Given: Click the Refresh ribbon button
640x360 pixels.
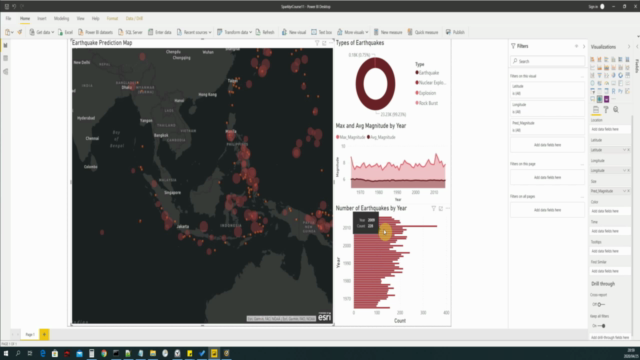Looking at the screenshot, I should coord(265,32).
